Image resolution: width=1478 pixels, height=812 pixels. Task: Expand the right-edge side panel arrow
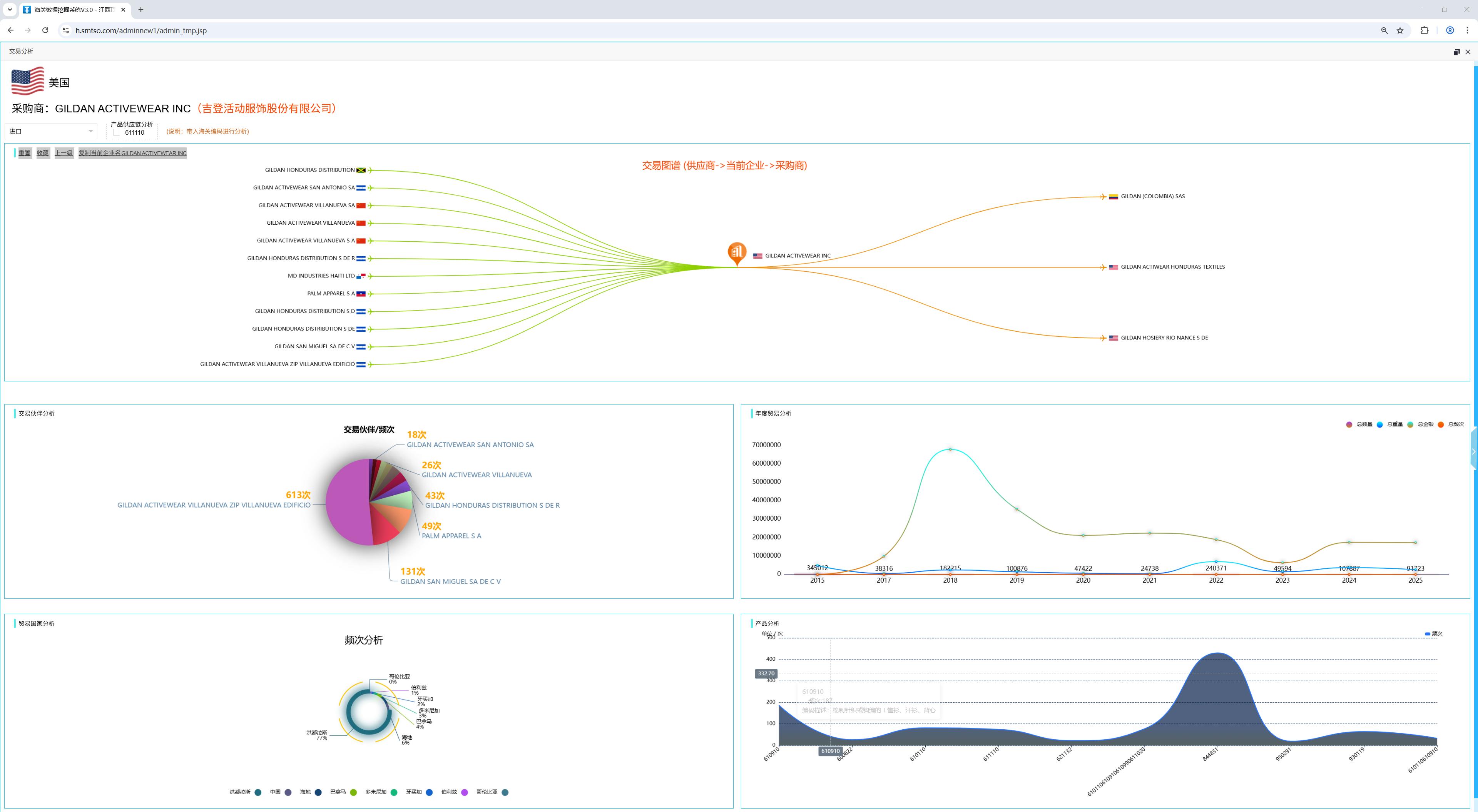pos(1474,452)
